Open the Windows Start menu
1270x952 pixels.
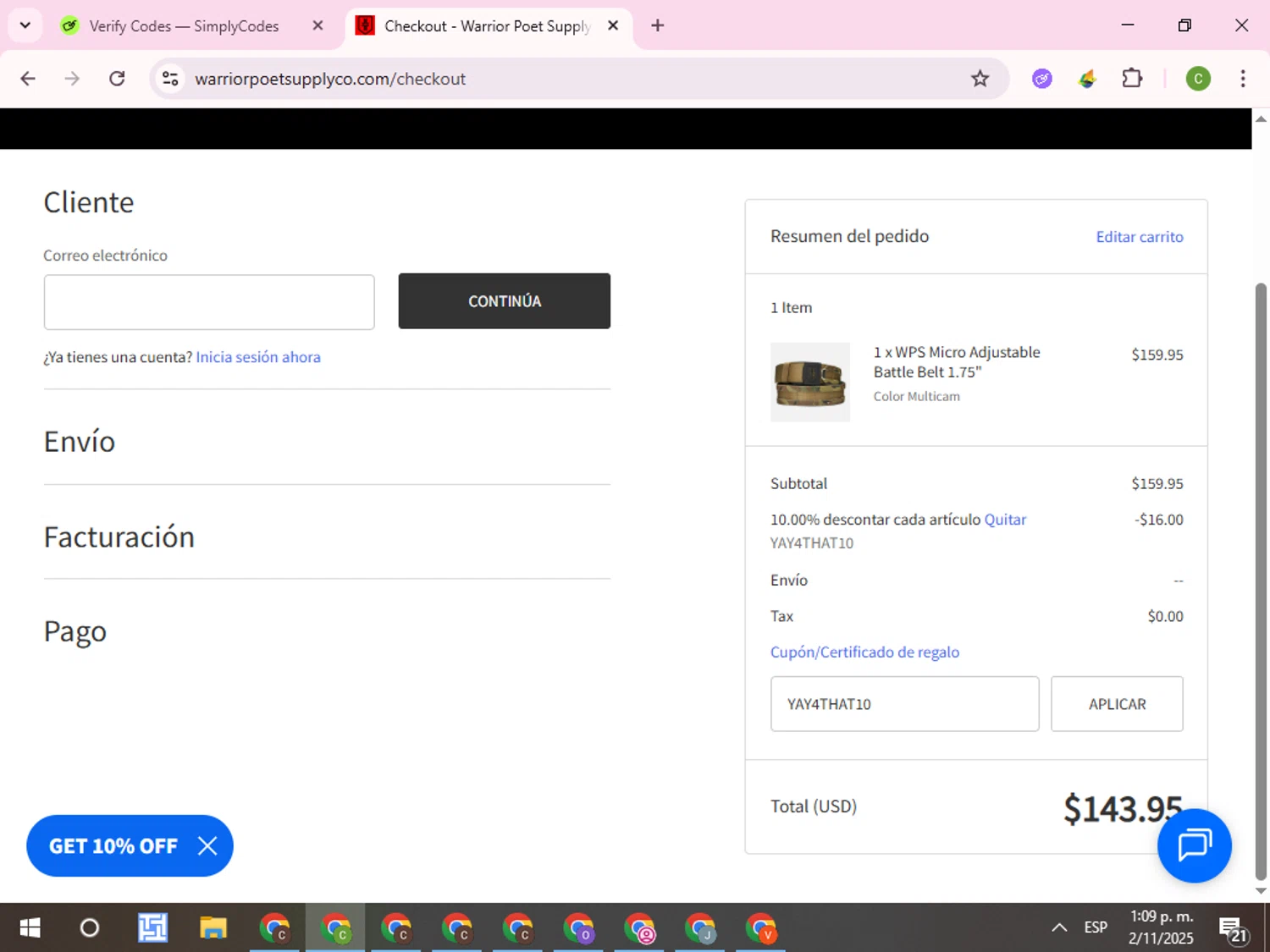click(30, 928)
